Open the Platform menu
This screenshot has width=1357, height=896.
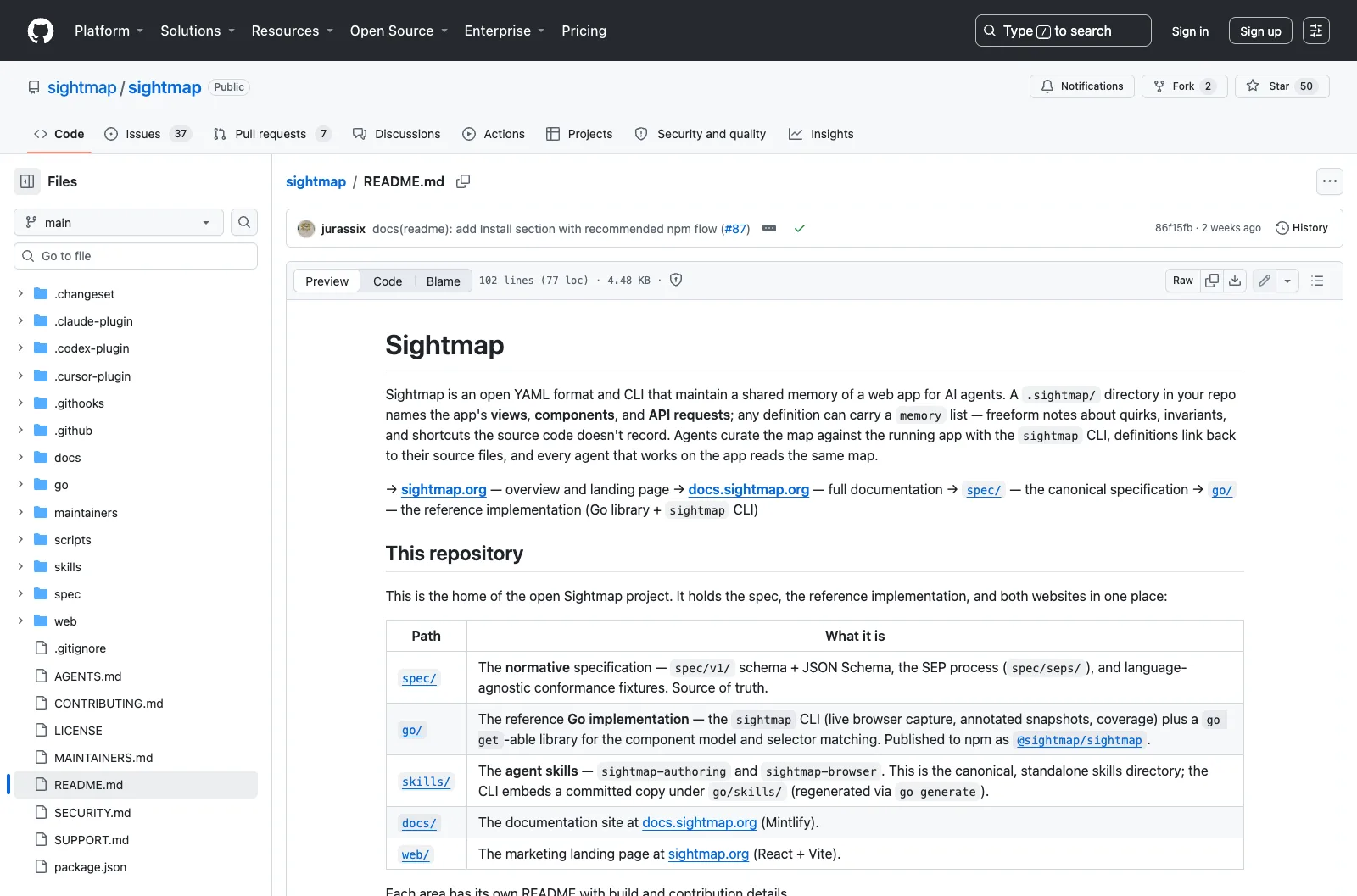tap(109, 31)
